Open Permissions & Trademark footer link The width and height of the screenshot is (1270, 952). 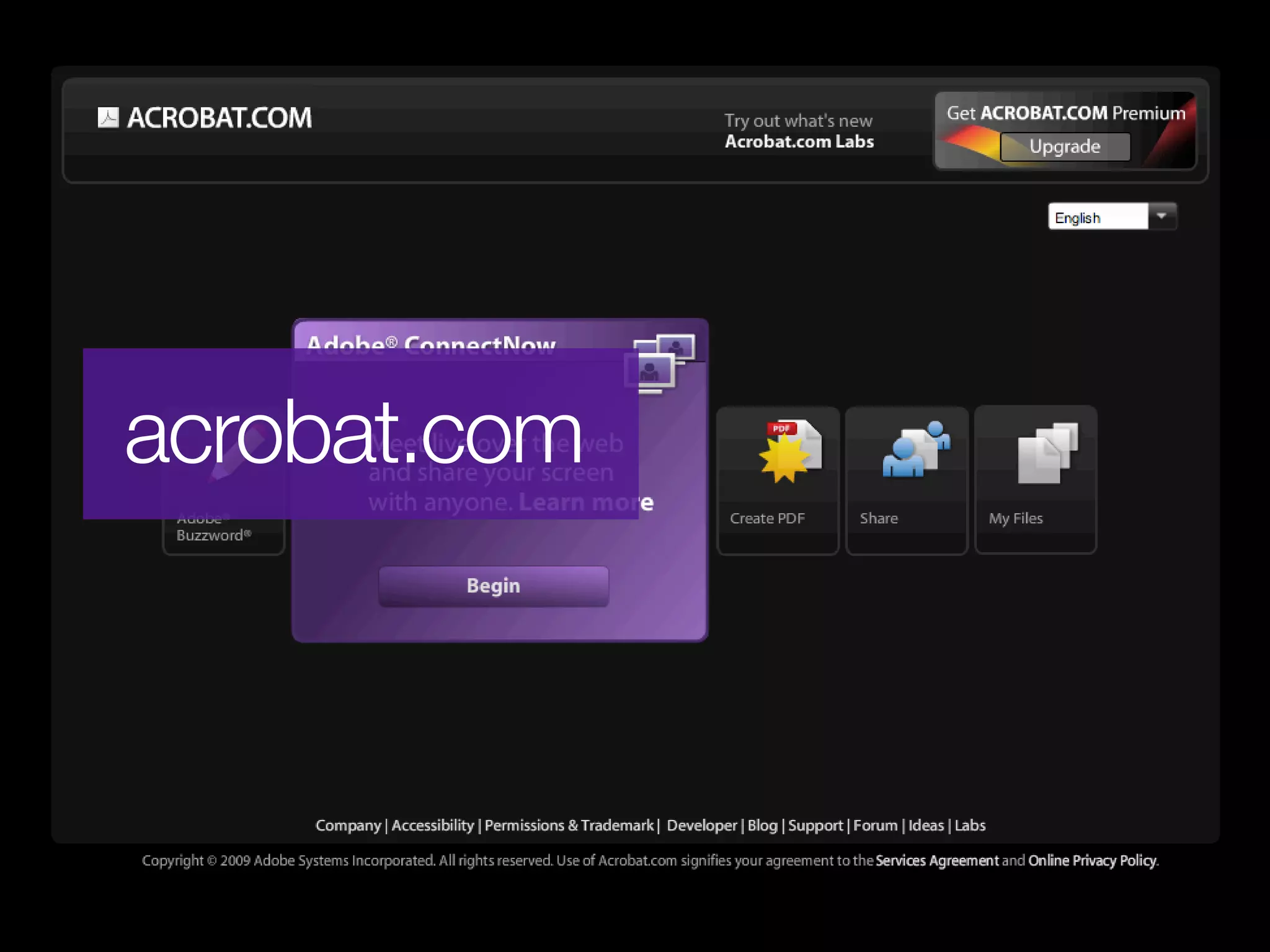point(569,826)
